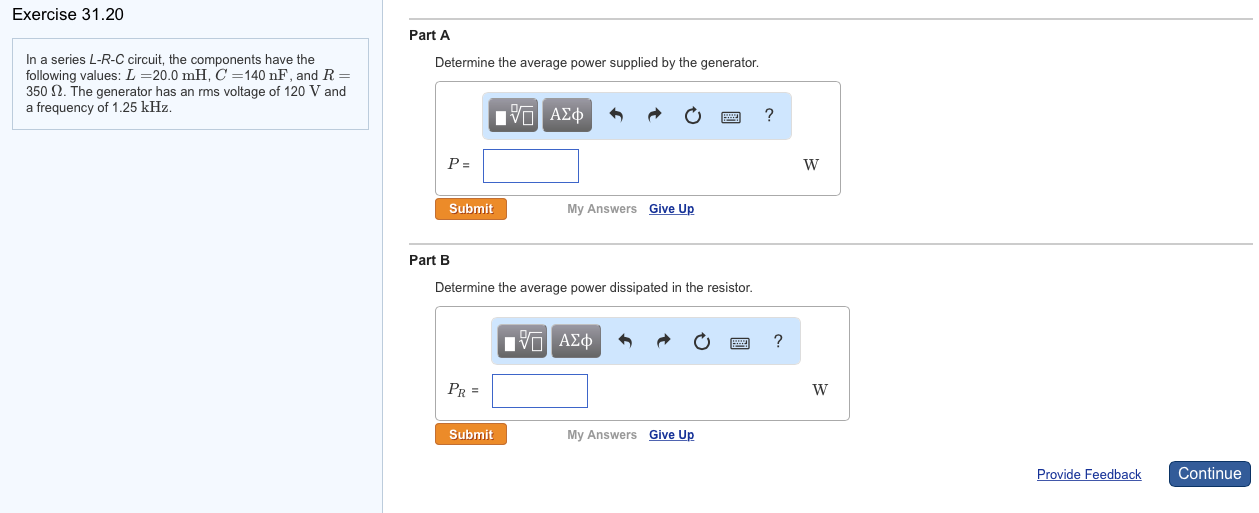Focus the PR answer input box
This screenshot has width=1259, height=513.
540,391
